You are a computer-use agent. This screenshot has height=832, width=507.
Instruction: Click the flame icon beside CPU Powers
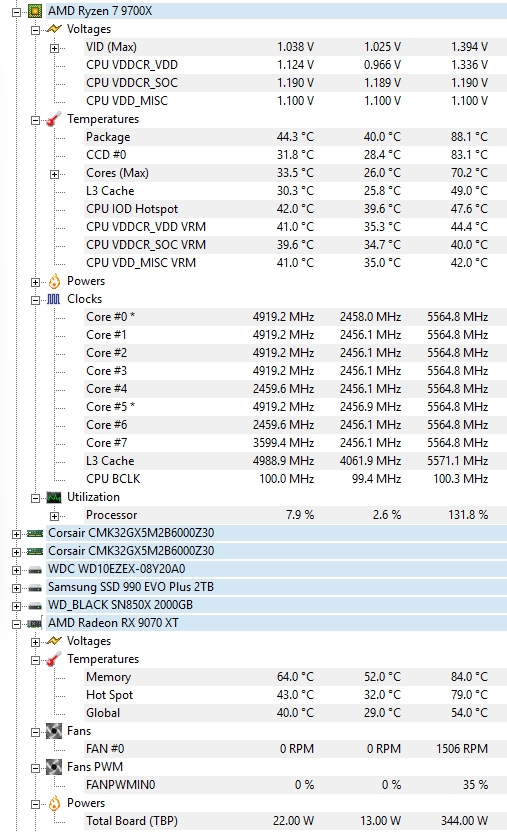54,281
